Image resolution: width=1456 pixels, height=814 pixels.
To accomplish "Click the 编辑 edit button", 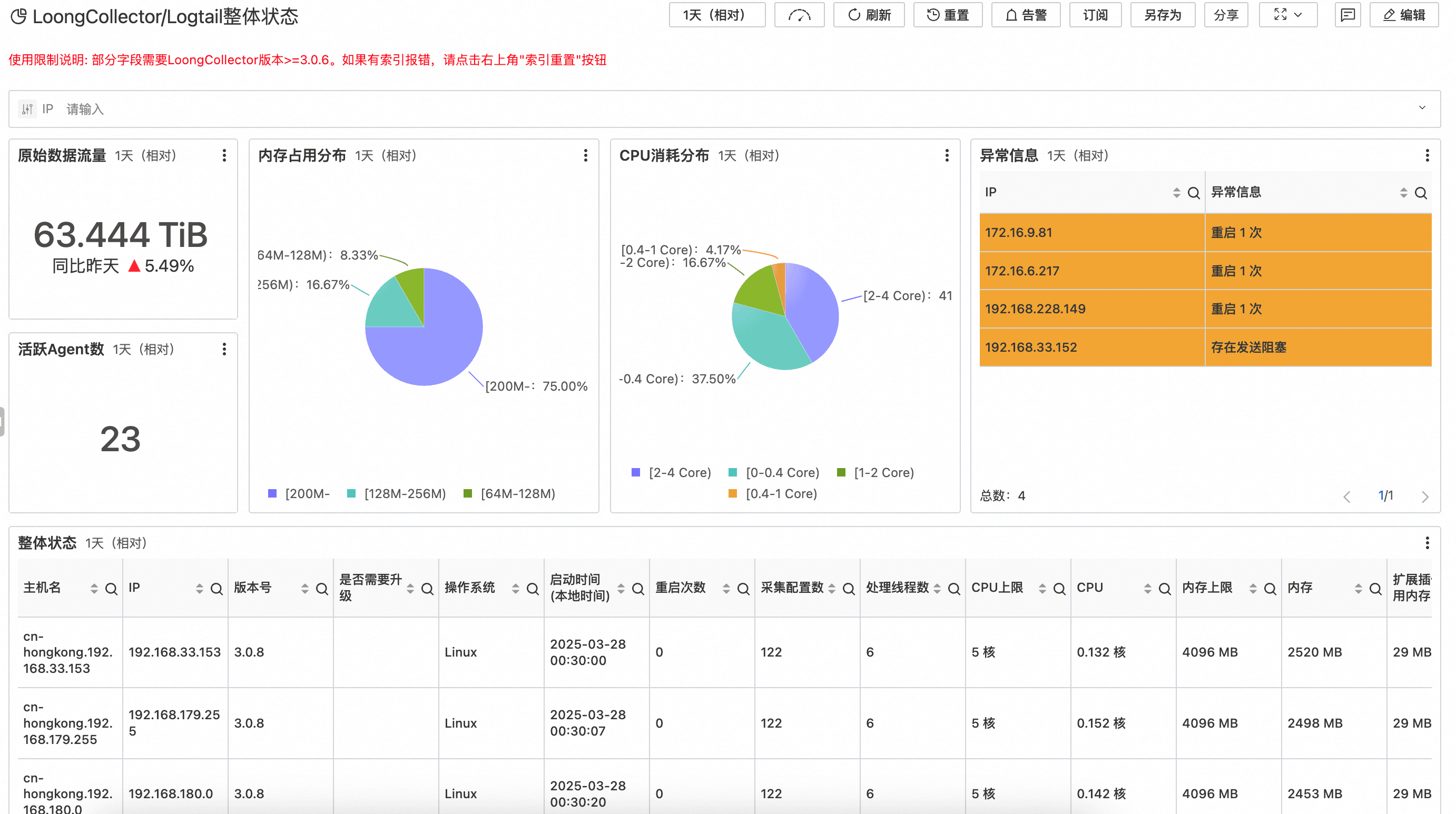I will pyautogui.click(x=1404, y=15).
